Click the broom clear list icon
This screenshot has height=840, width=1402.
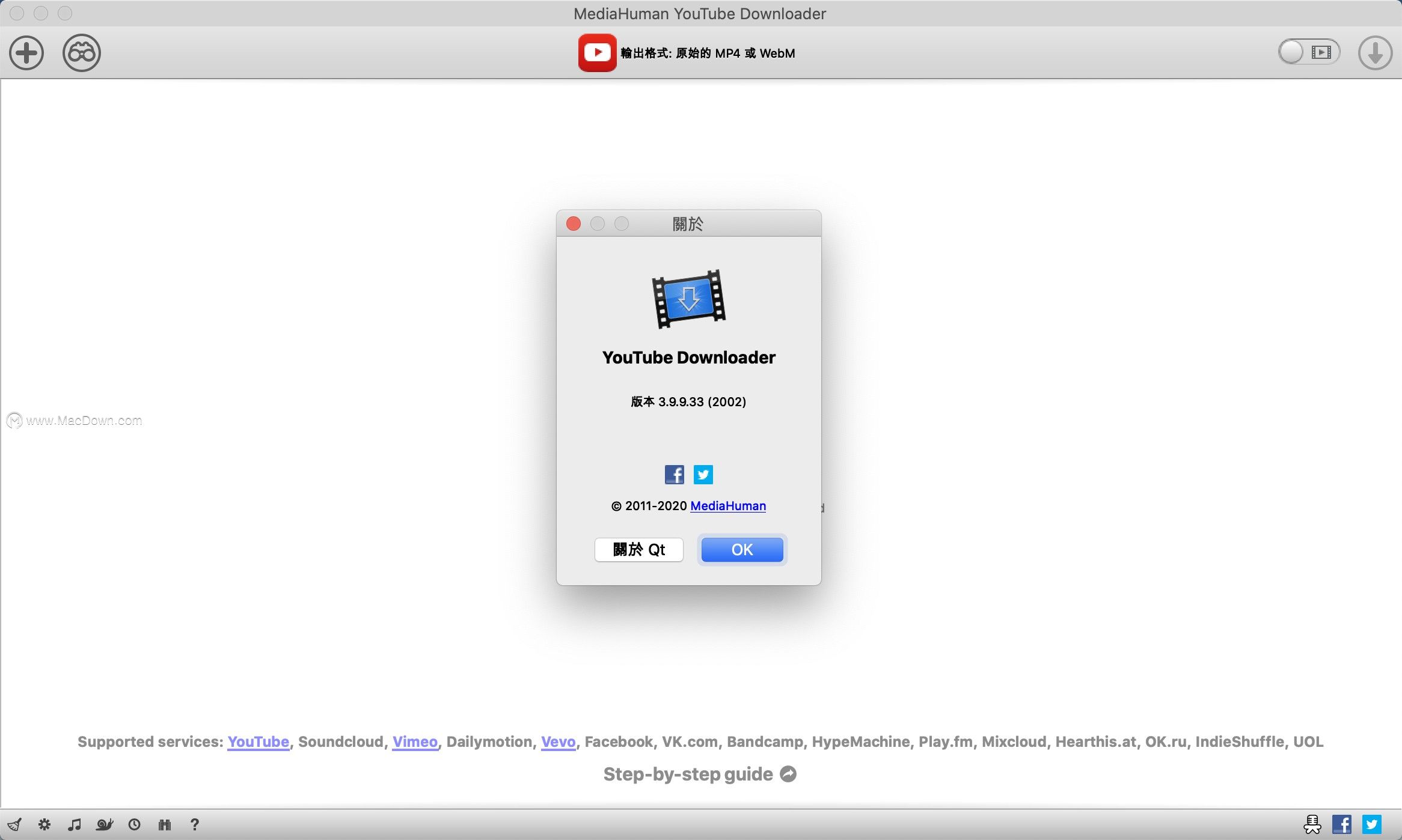(14, 824)
